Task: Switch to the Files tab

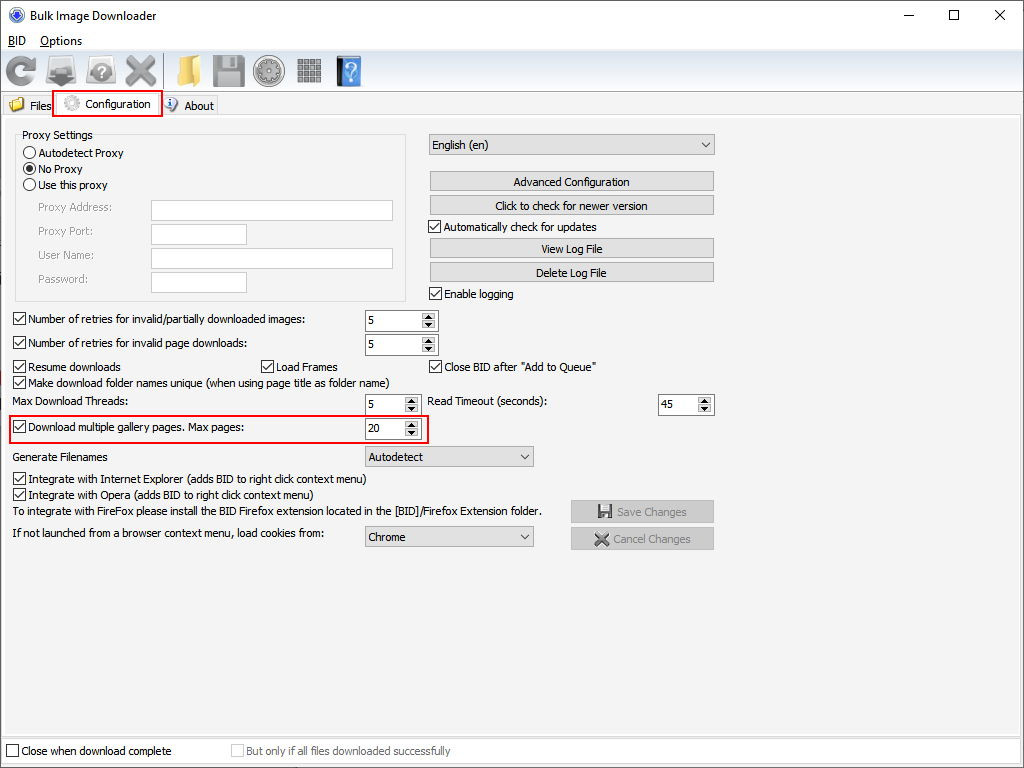Action: tap(29, 105)
